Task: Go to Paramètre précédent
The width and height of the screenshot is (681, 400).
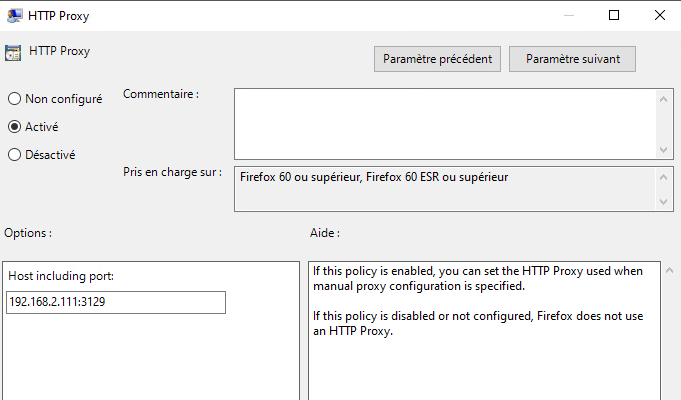Action: pos(437,59)
